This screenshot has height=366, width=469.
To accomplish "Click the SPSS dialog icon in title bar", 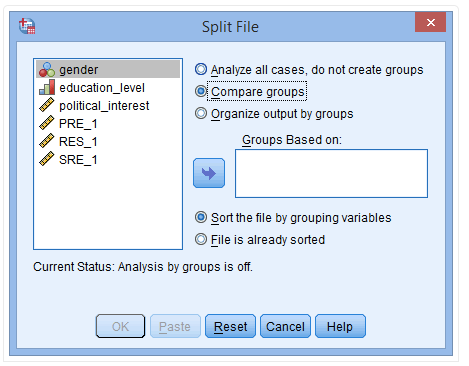I will pos(27,26).
